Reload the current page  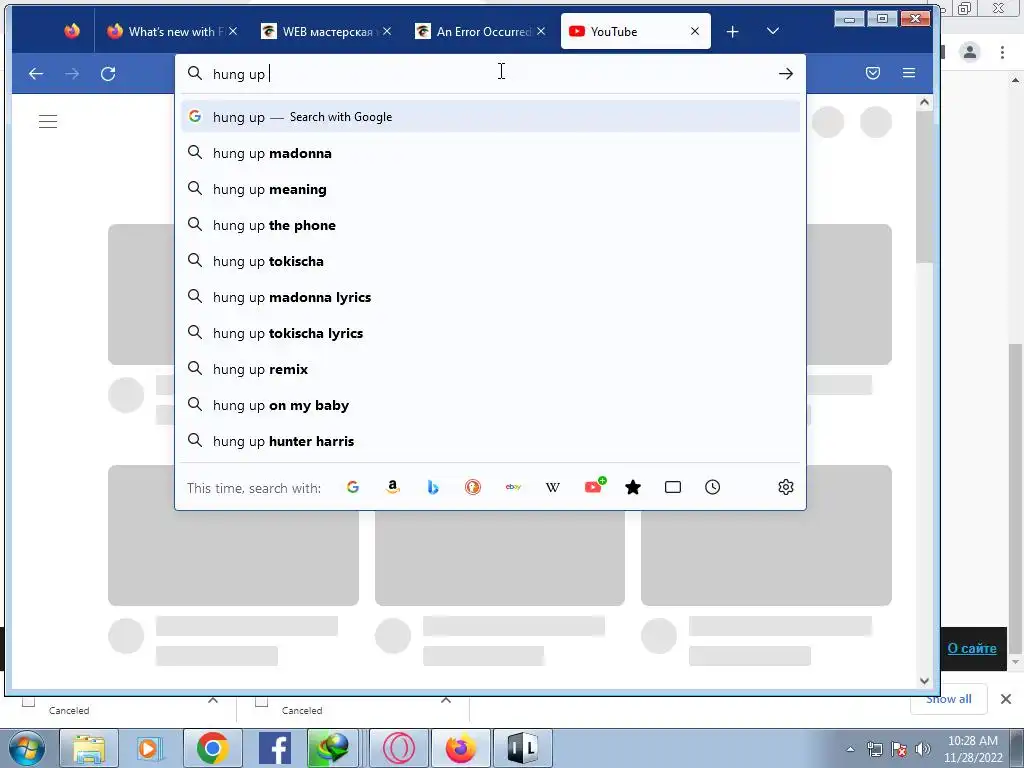tap(108, 74)
